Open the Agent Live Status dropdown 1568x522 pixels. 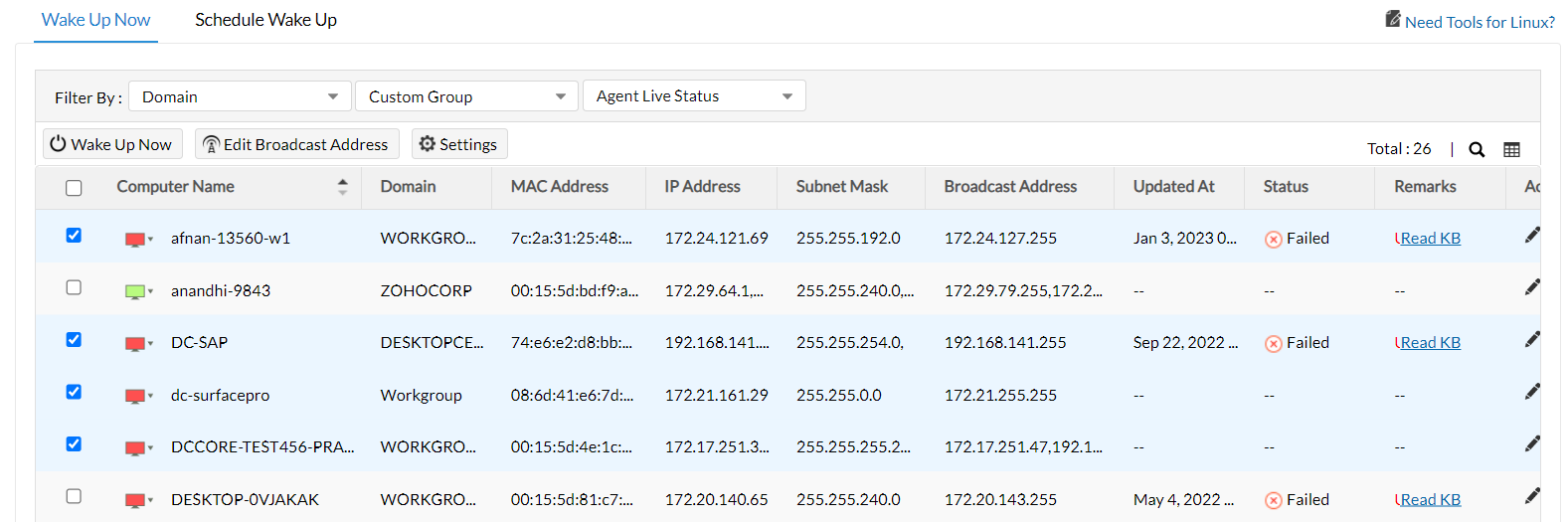(x=694, y=96)
